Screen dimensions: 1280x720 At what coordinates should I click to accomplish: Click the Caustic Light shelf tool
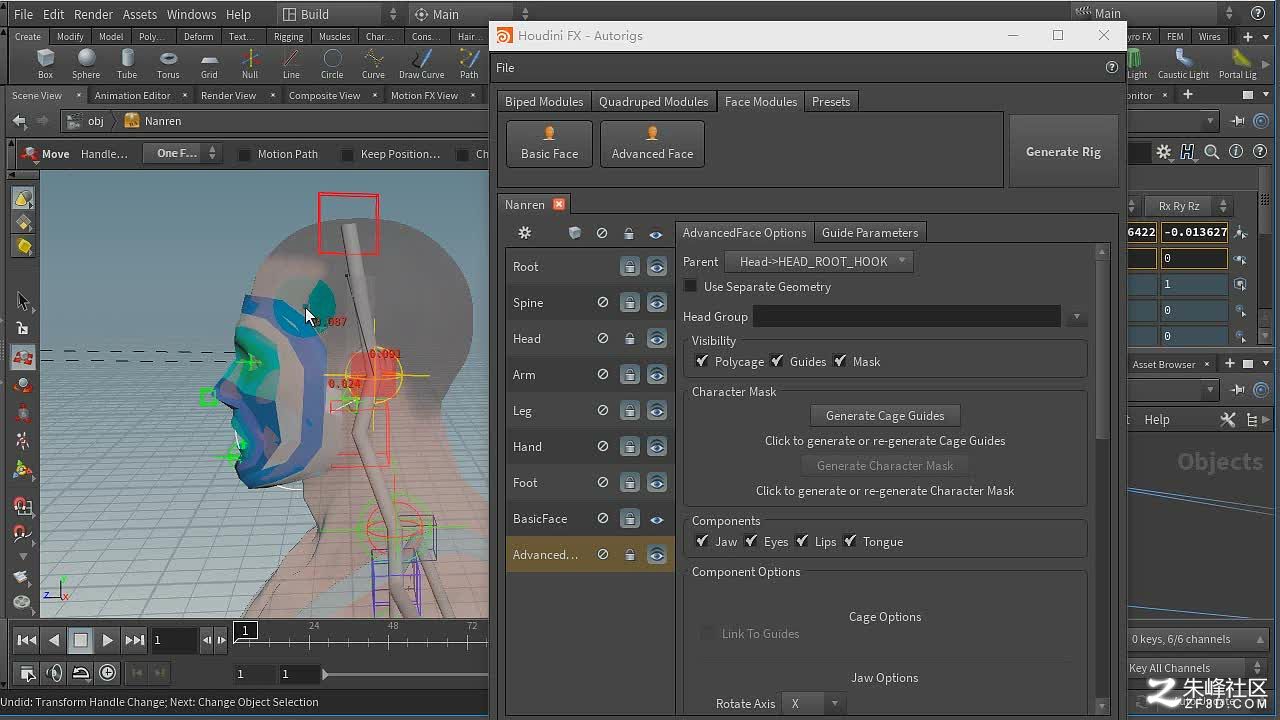click(1183, 64)
